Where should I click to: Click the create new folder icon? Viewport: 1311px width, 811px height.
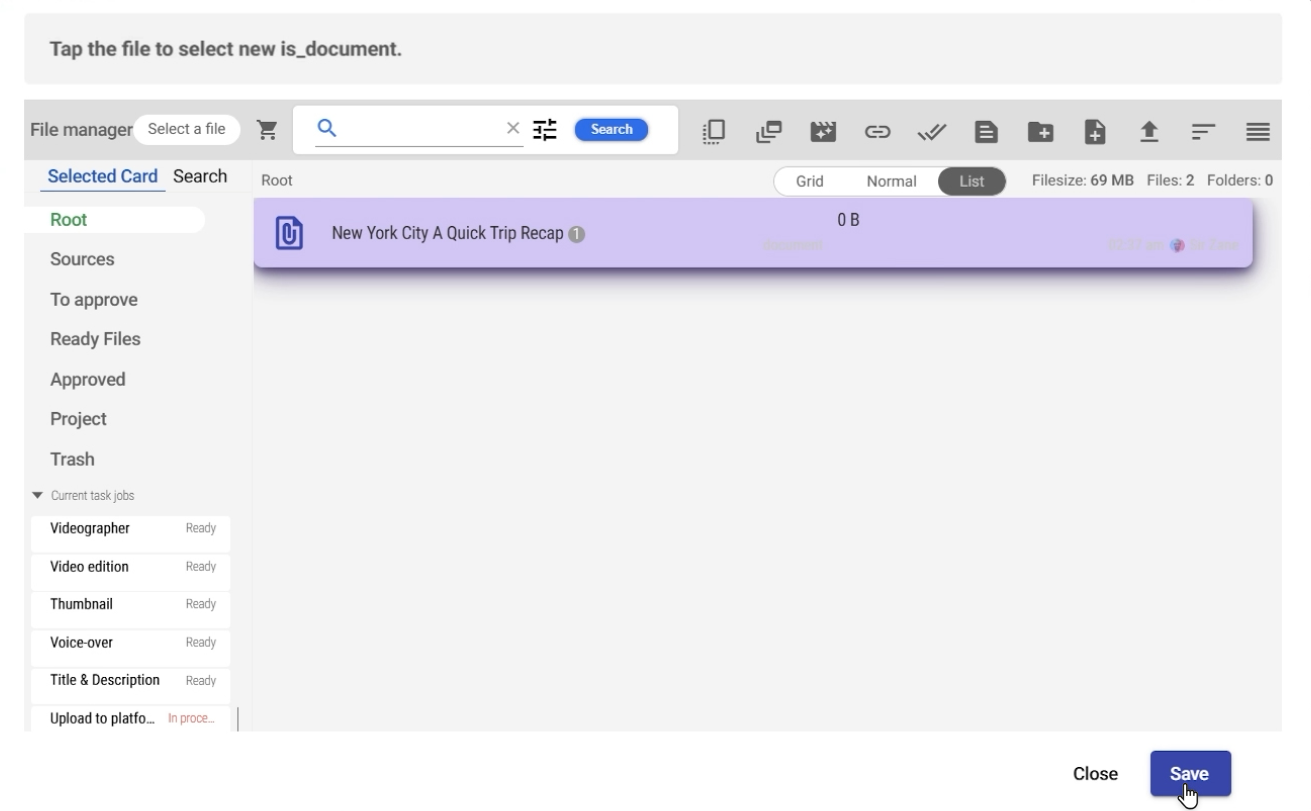(1040, 131)
